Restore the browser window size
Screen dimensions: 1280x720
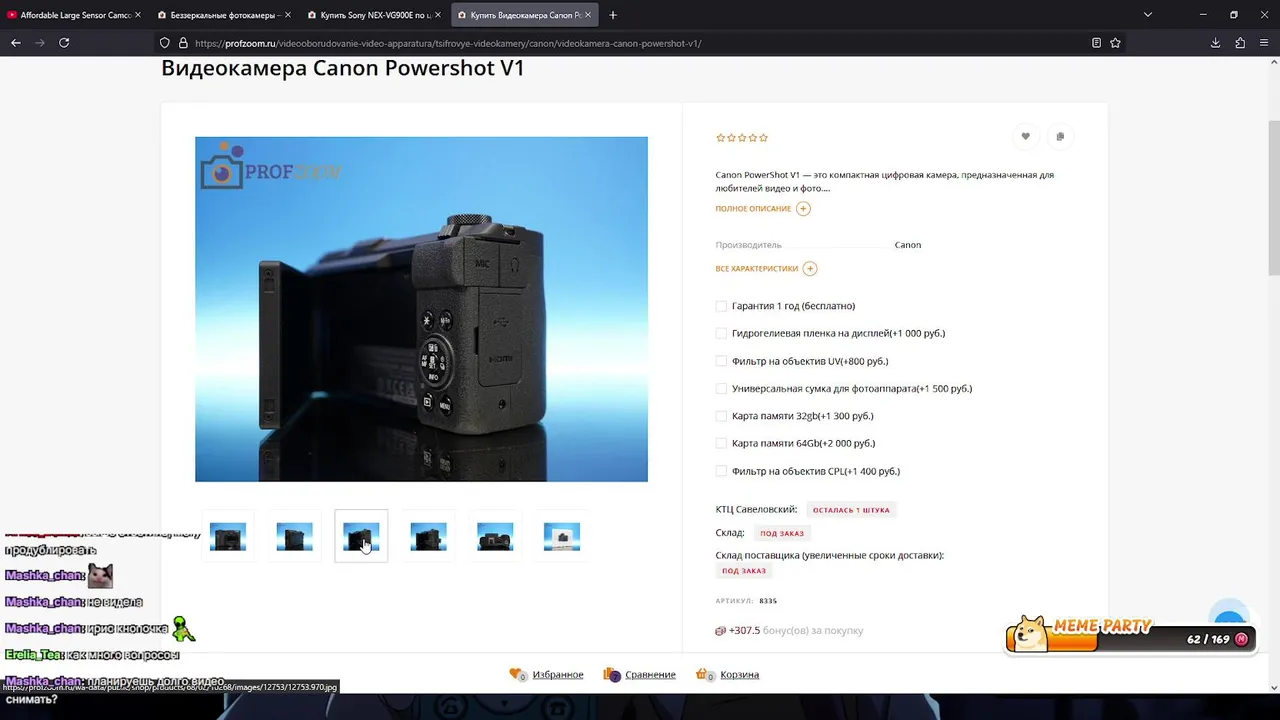[1233, 15]
